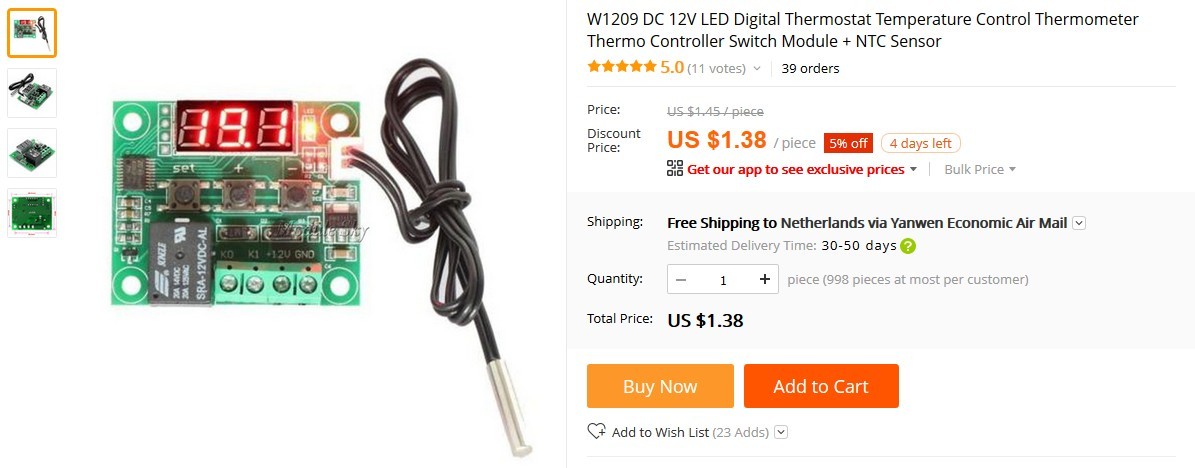Click the wish list heart icon
Image resolution: width=1195 pixels, height=468 pixels.
(x=596, y=431)
